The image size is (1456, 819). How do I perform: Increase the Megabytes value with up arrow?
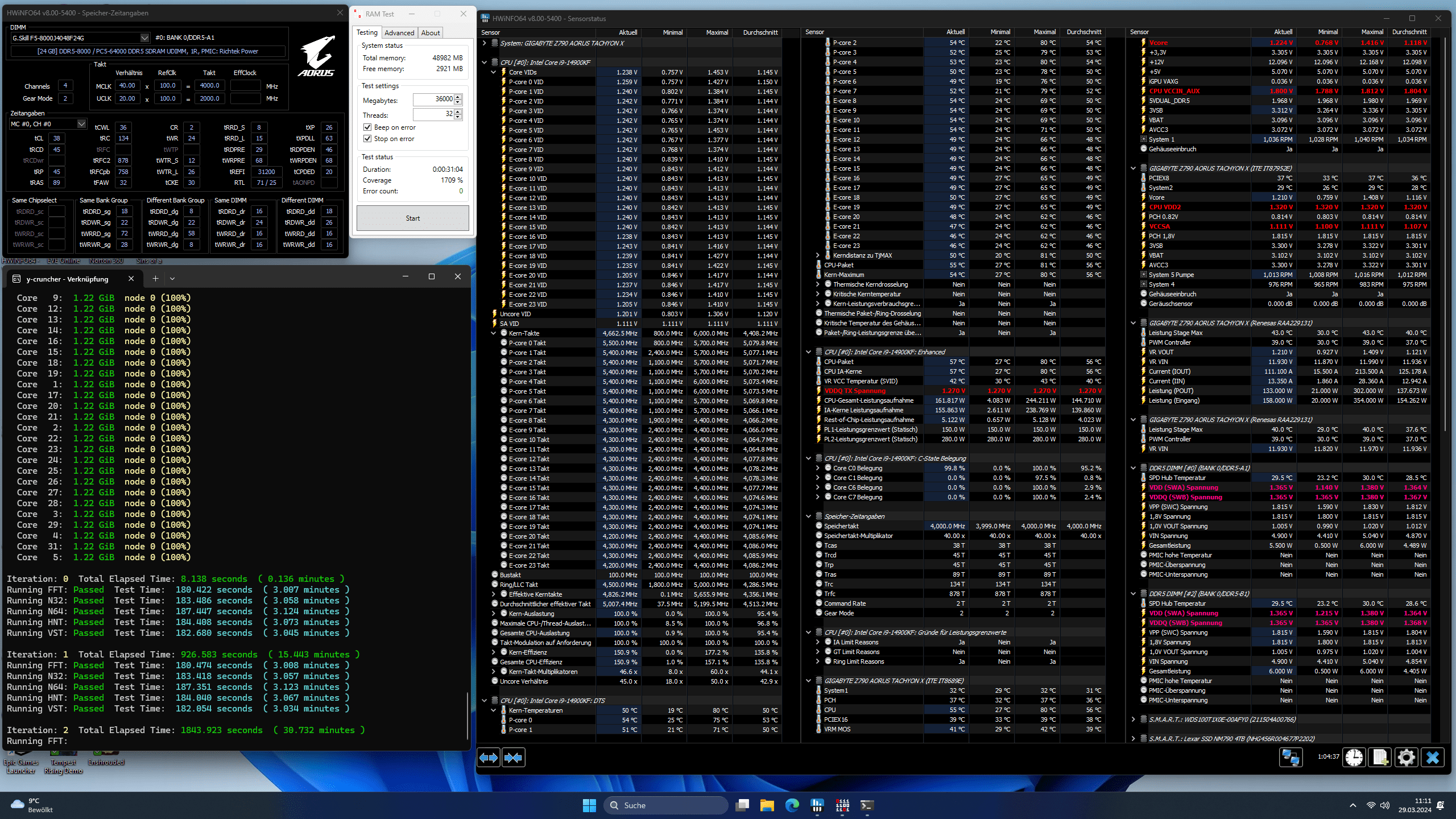(458, 97)
